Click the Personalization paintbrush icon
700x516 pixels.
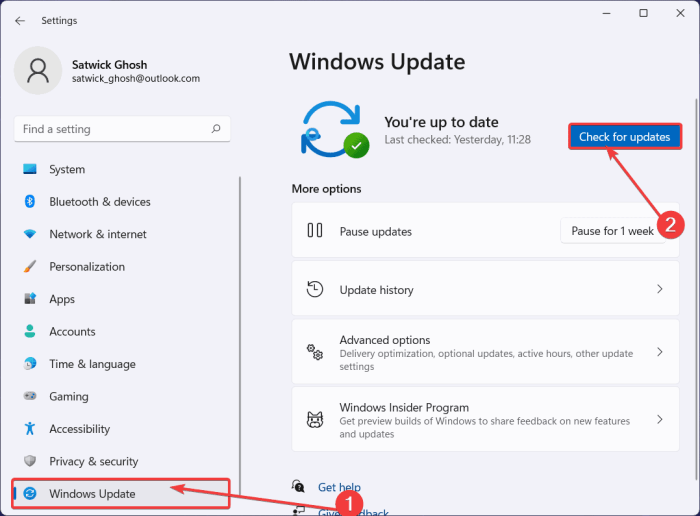pyautogui.click(x=30, y=267)
